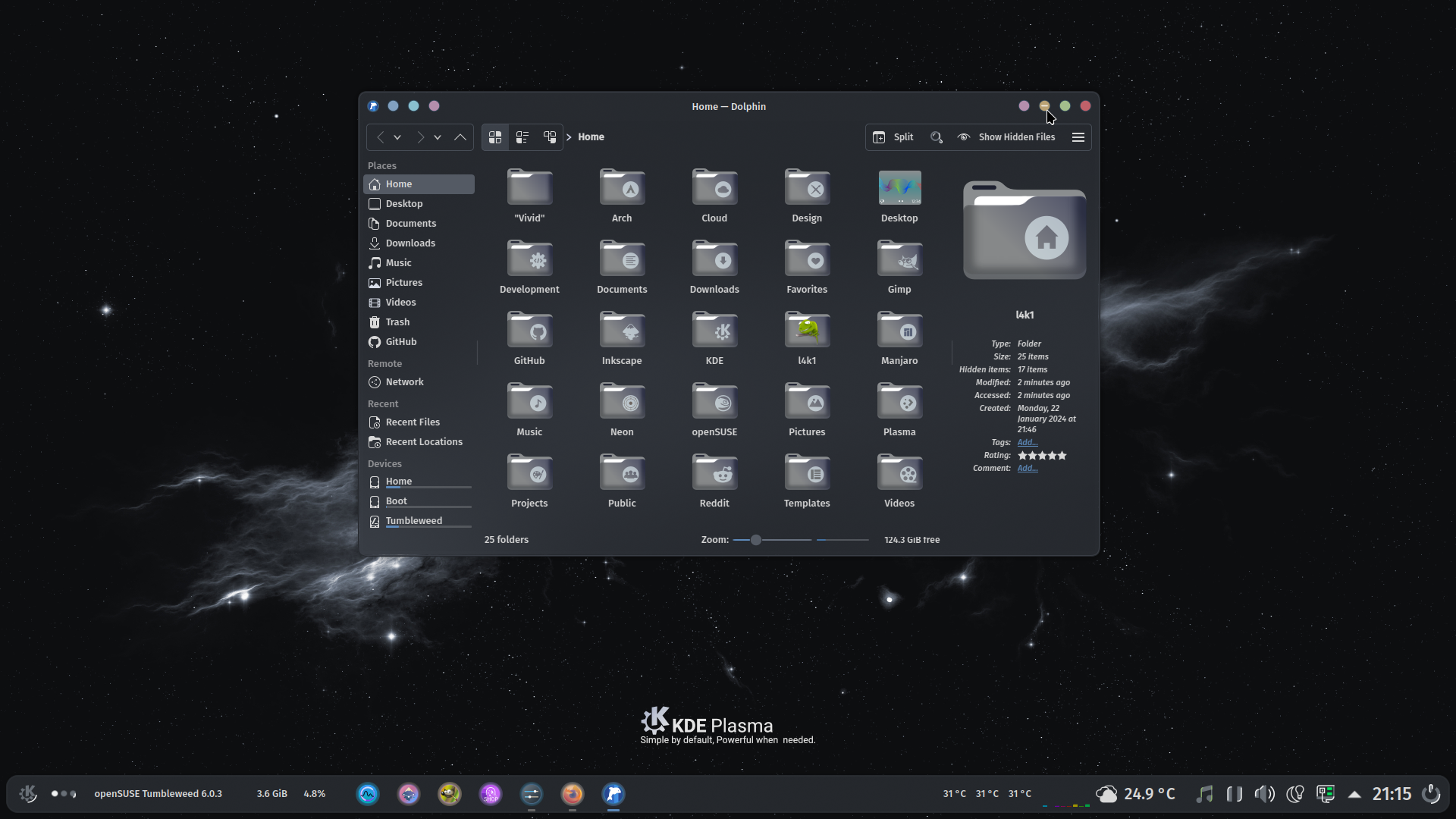Screen dimensions: 1456x819
Task: Open KDE application launcher in panel
Action: [x=28, y=794]
